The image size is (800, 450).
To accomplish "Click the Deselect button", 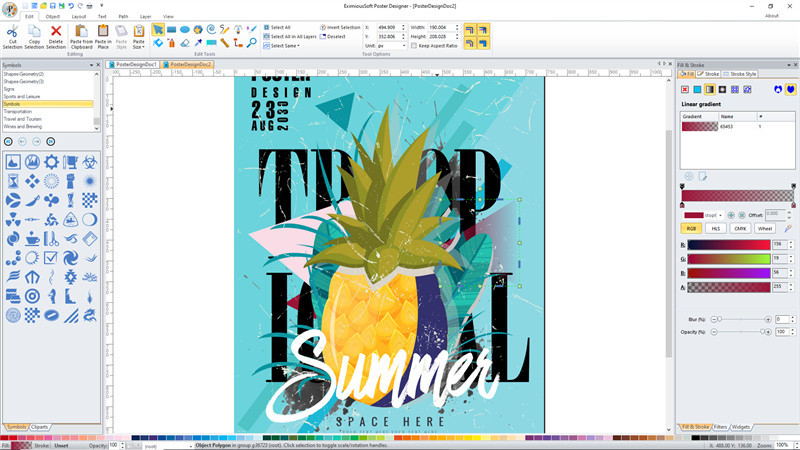I will point(333,37).
